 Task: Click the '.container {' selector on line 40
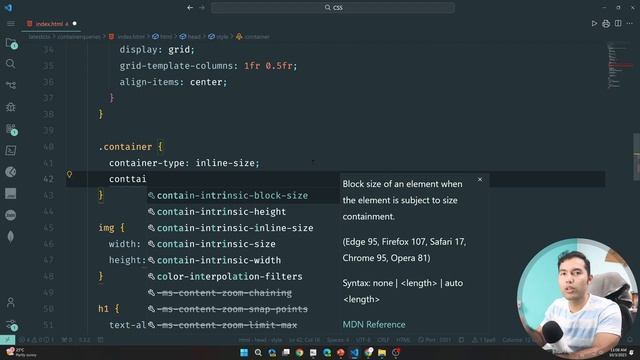pyautogui.click(x=131, y=147)
